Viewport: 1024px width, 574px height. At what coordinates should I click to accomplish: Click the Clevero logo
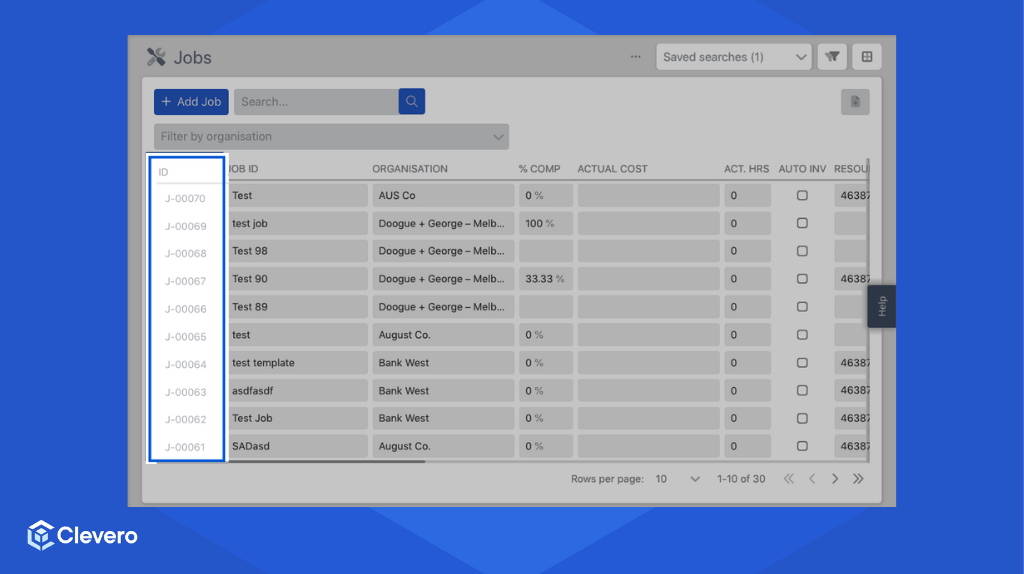(x=82, y=535)
